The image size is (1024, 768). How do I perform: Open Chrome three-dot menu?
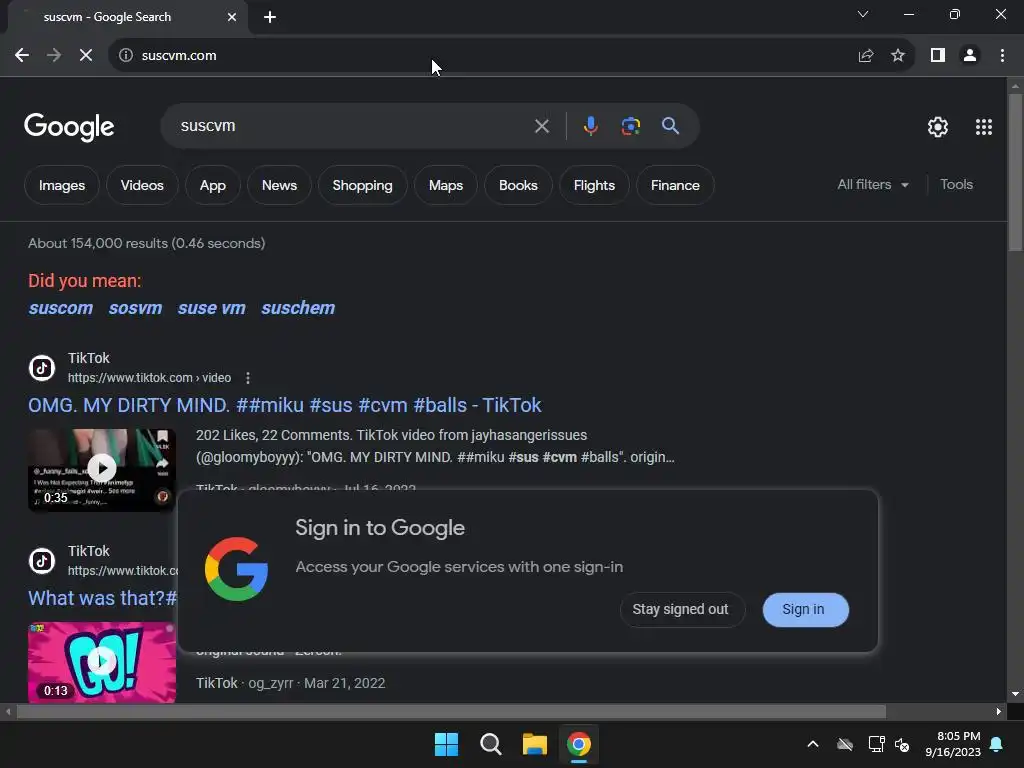click(1002, 56)
